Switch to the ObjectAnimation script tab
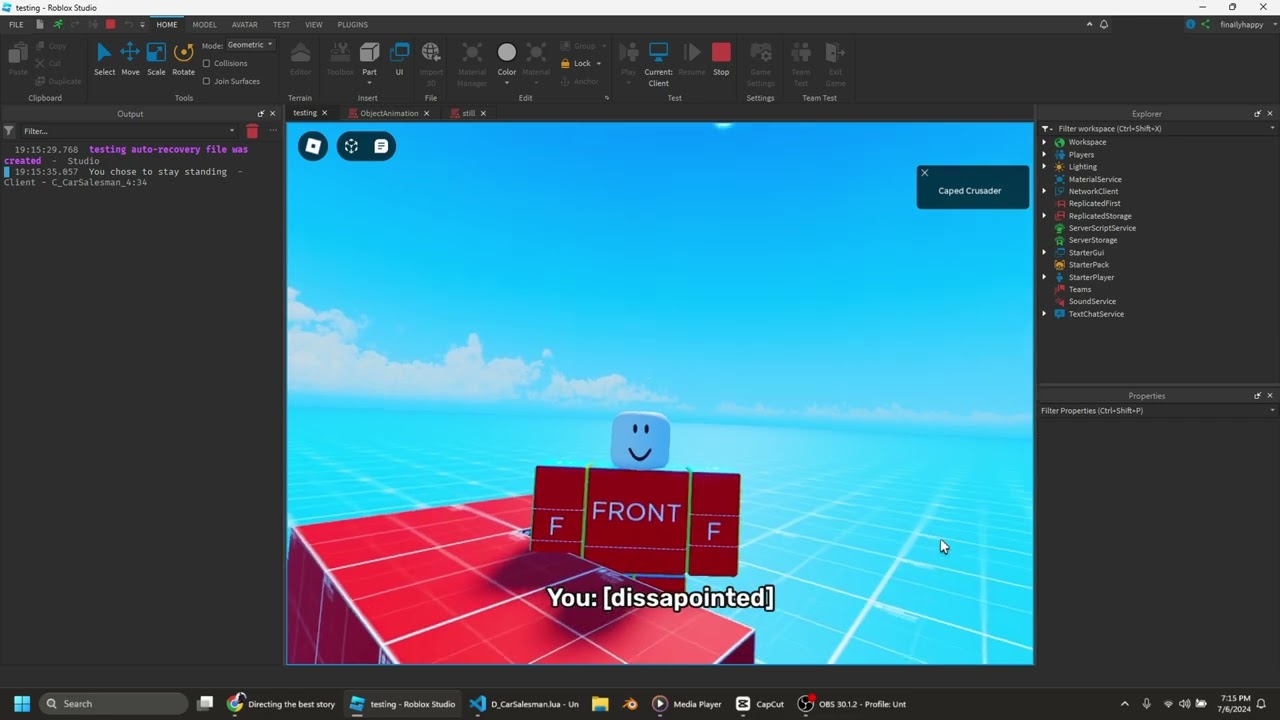Screen dimensions: 1280x720 (x=389, y=113)
